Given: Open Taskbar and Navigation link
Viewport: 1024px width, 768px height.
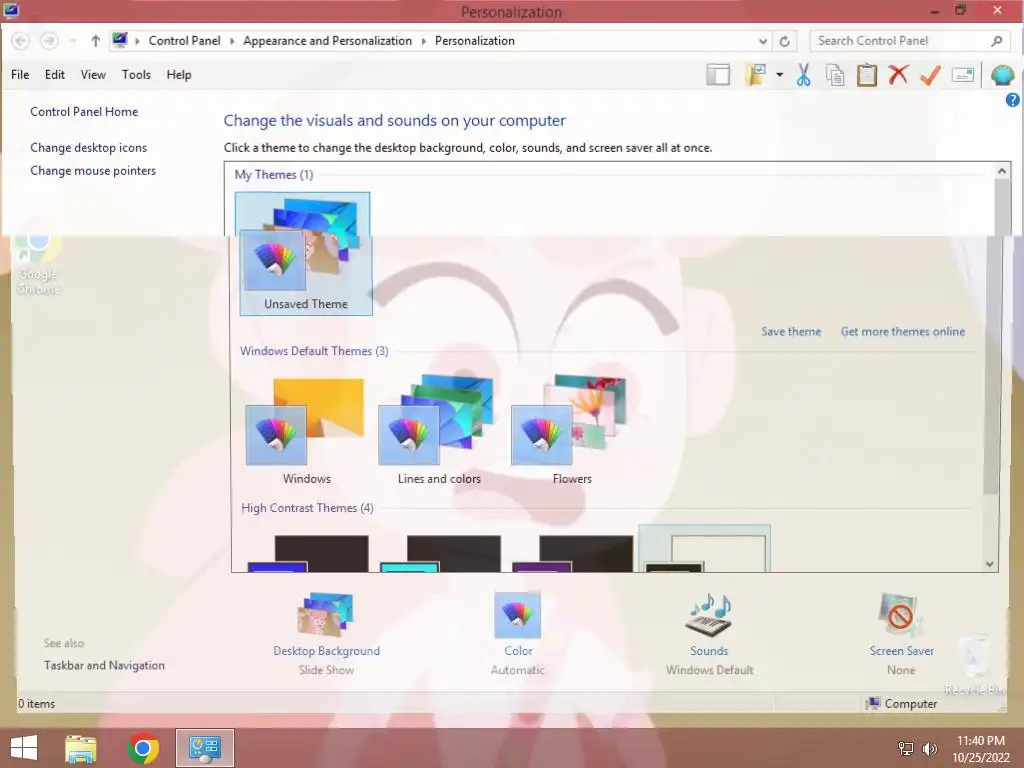Looking at the screenshot, I should [104, 665].
